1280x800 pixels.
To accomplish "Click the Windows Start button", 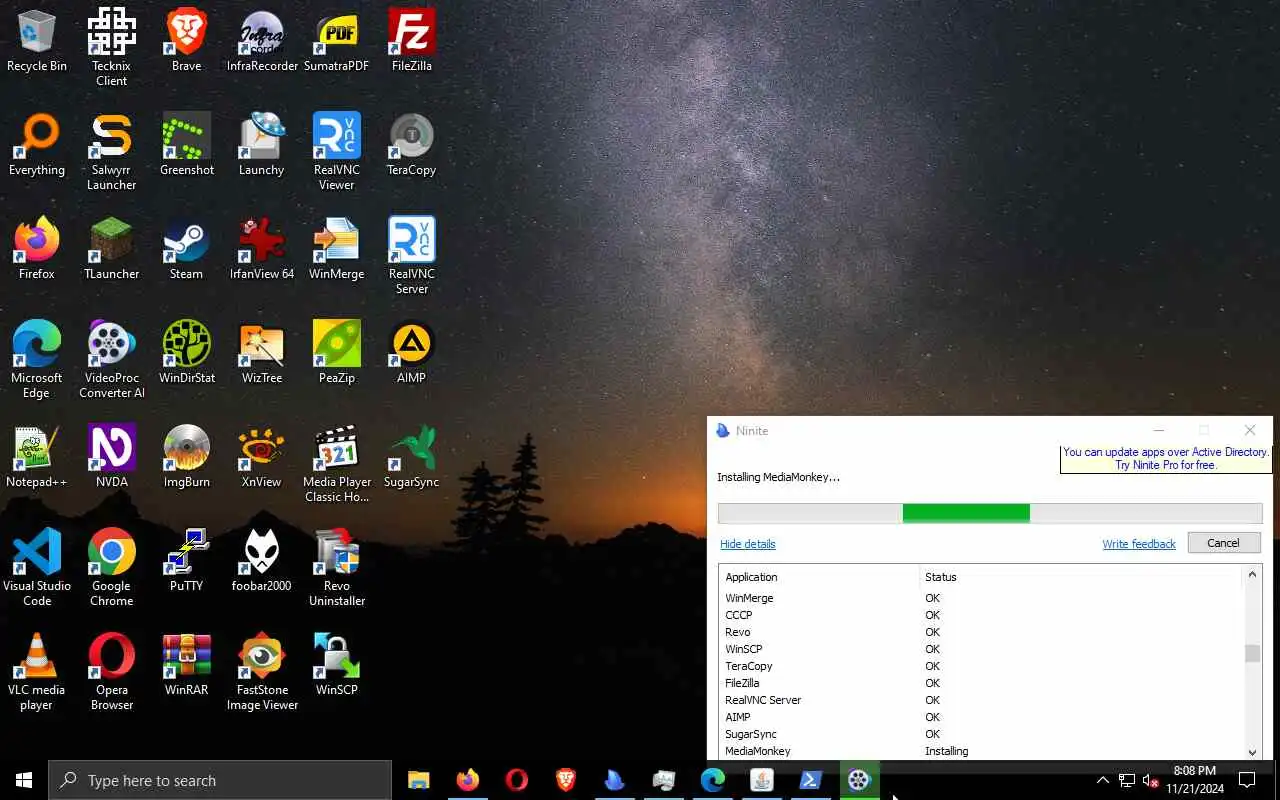I will (24, 780).
